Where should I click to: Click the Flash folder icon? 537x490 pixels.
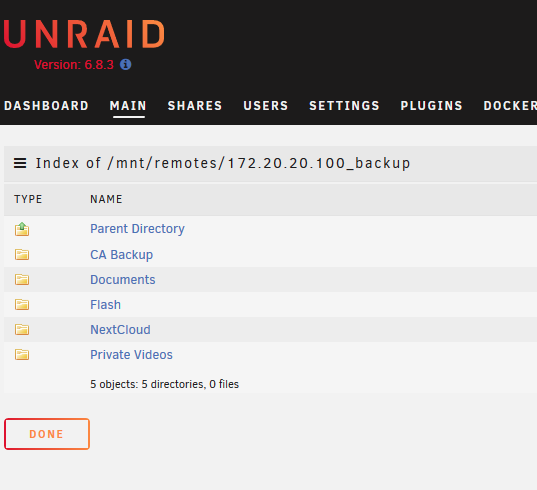tap(22, 304)
